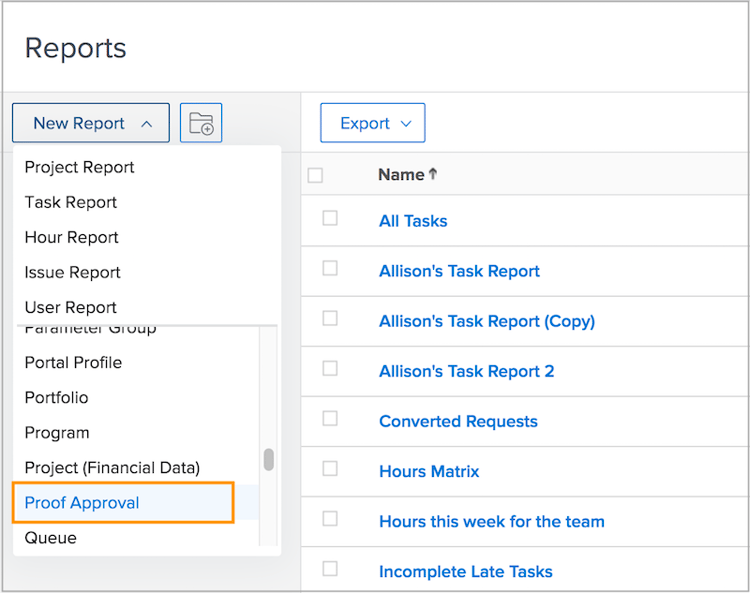Toggle the select-all reports checkbox

pyautogui.click(x=316, y=175)
